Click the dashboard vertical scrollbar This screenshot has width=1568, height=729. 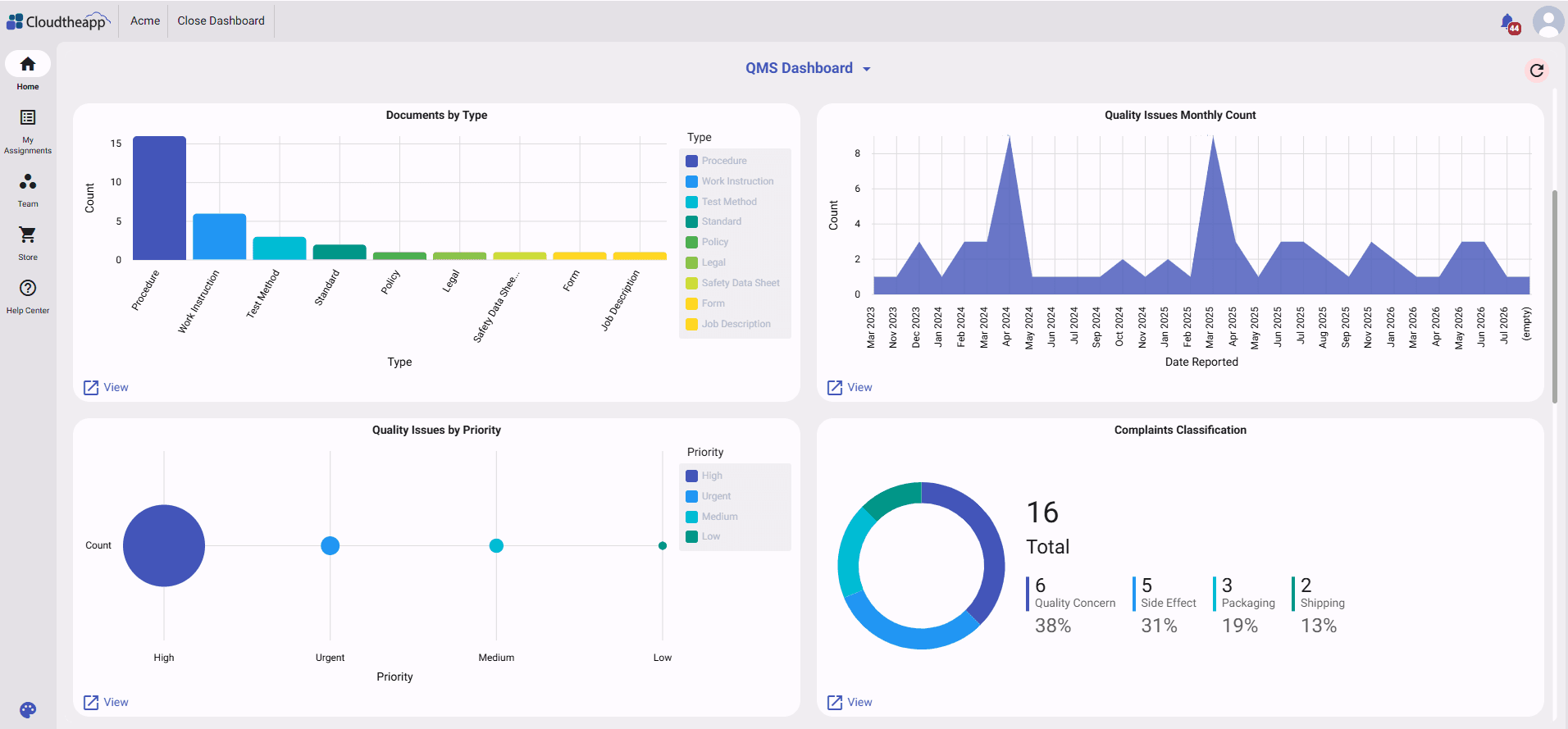(x=1554, y=297)
